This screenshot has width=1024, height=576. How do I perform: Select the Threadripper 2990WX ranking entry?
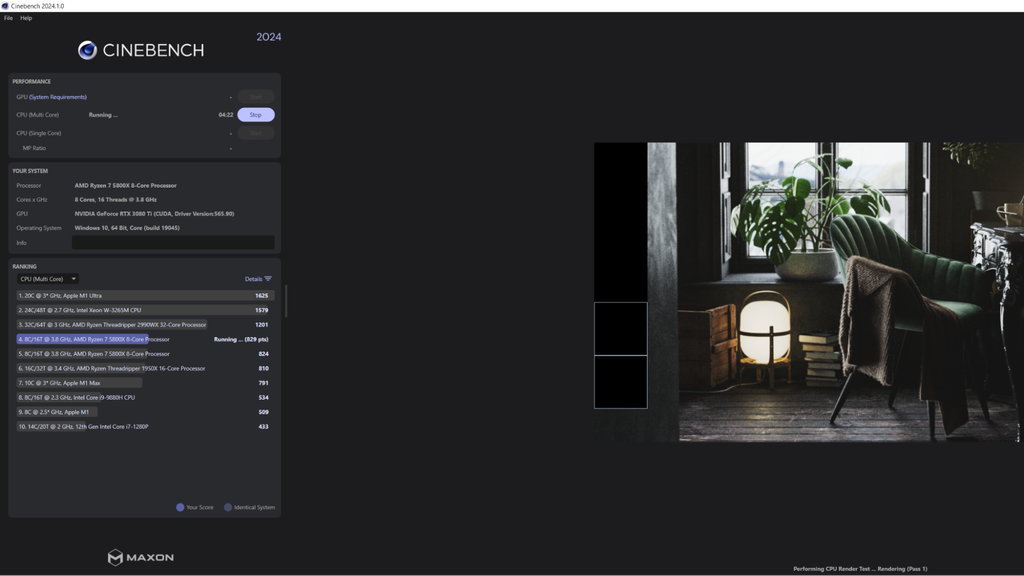[143, 325]
